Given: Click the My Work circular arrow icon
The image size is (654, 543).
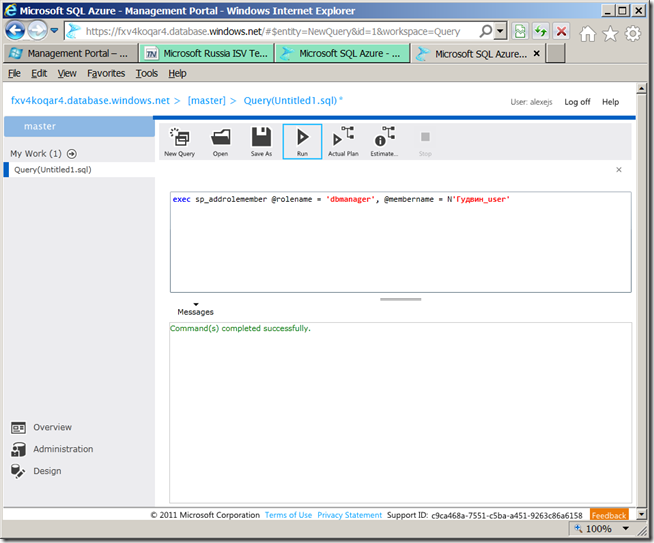Looking at the screenshot, I should [72, 154].
